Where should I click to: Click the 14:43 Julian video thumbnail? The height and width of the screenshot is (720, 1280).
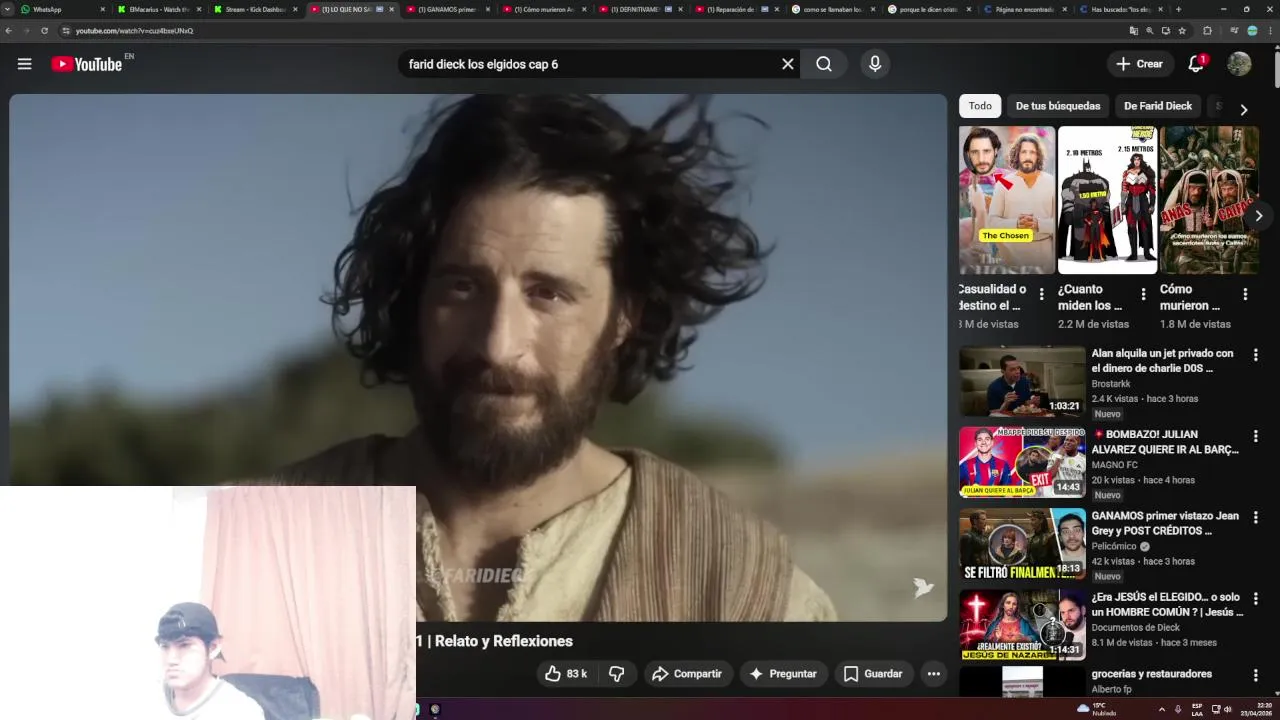(1022, 462)
